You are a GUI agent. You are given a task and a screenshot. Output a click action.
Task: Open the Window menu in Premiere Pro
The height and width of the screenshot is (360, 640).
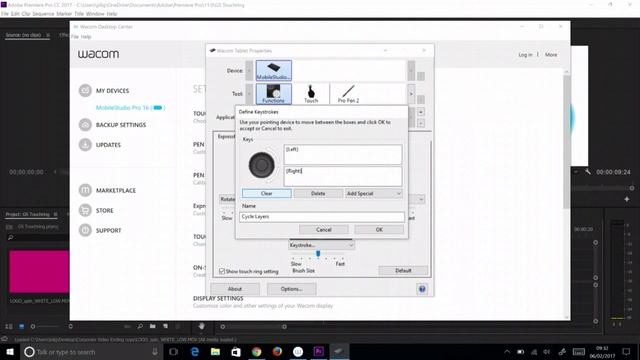point(95,13)
